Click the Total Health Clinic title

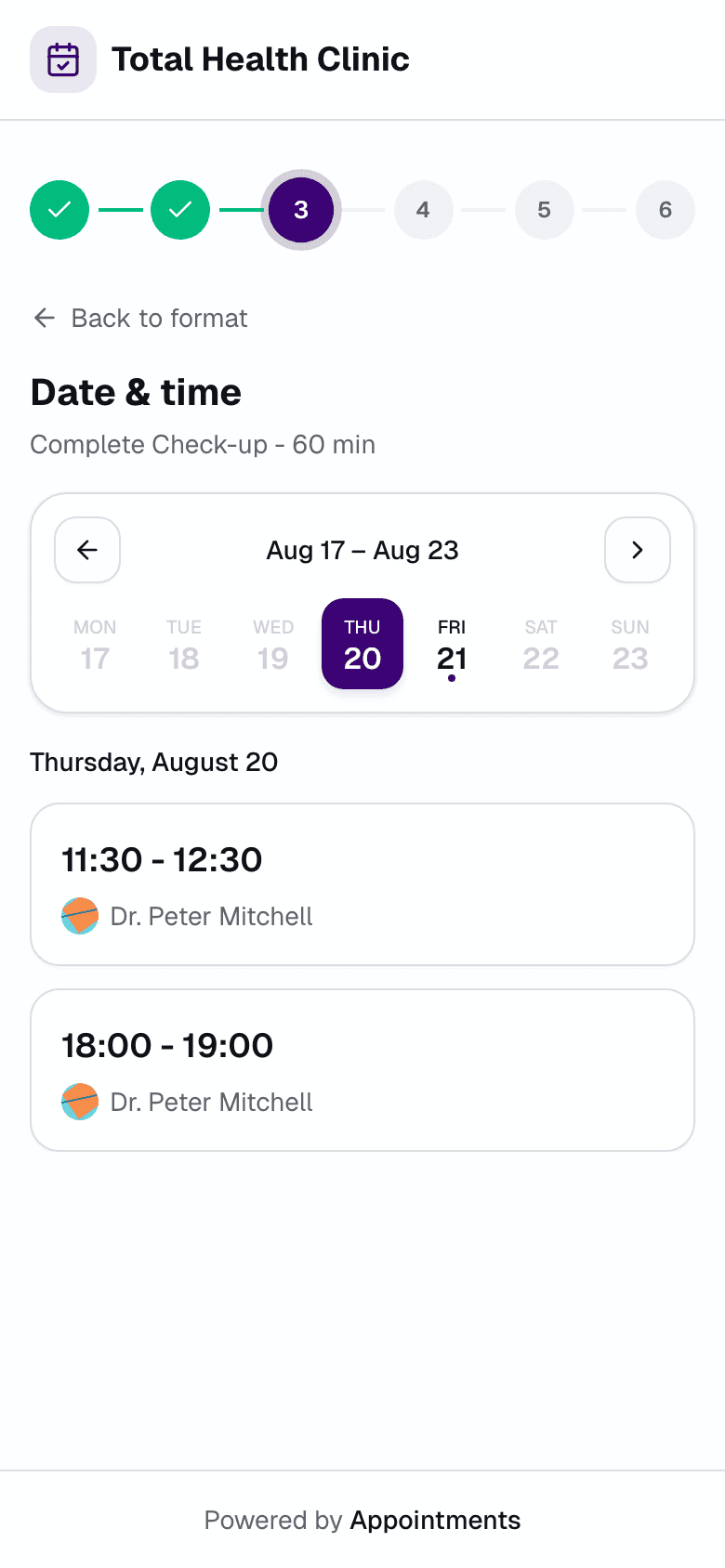pyautogui.click(x=260, y=59)
